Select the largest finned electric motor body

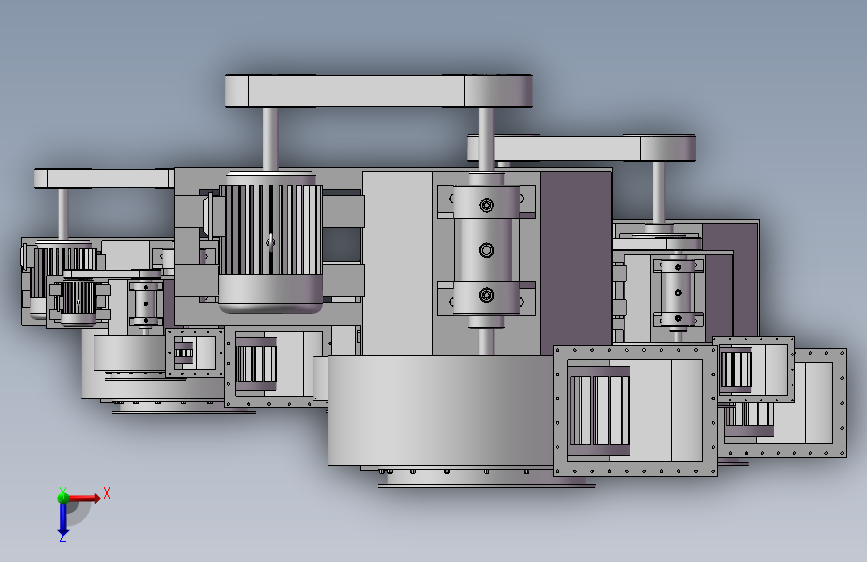[x=271, y=243]
